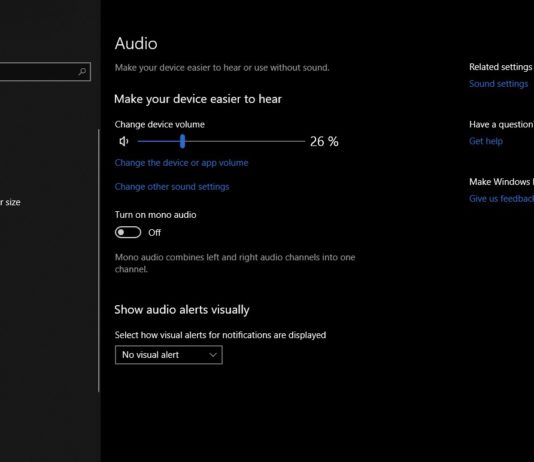Click the 26 % volume value
The height and width of the screenshot is (462, 534).
(x=324, y=142)
